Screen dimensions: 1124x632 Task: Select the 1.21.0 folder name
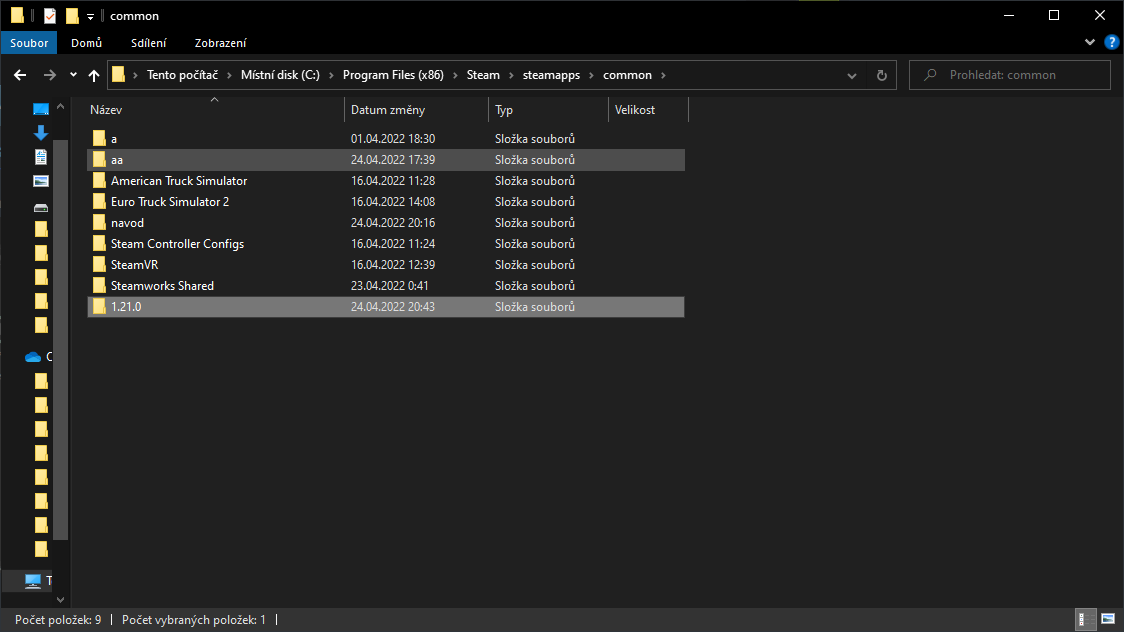(x=126, y=307)
